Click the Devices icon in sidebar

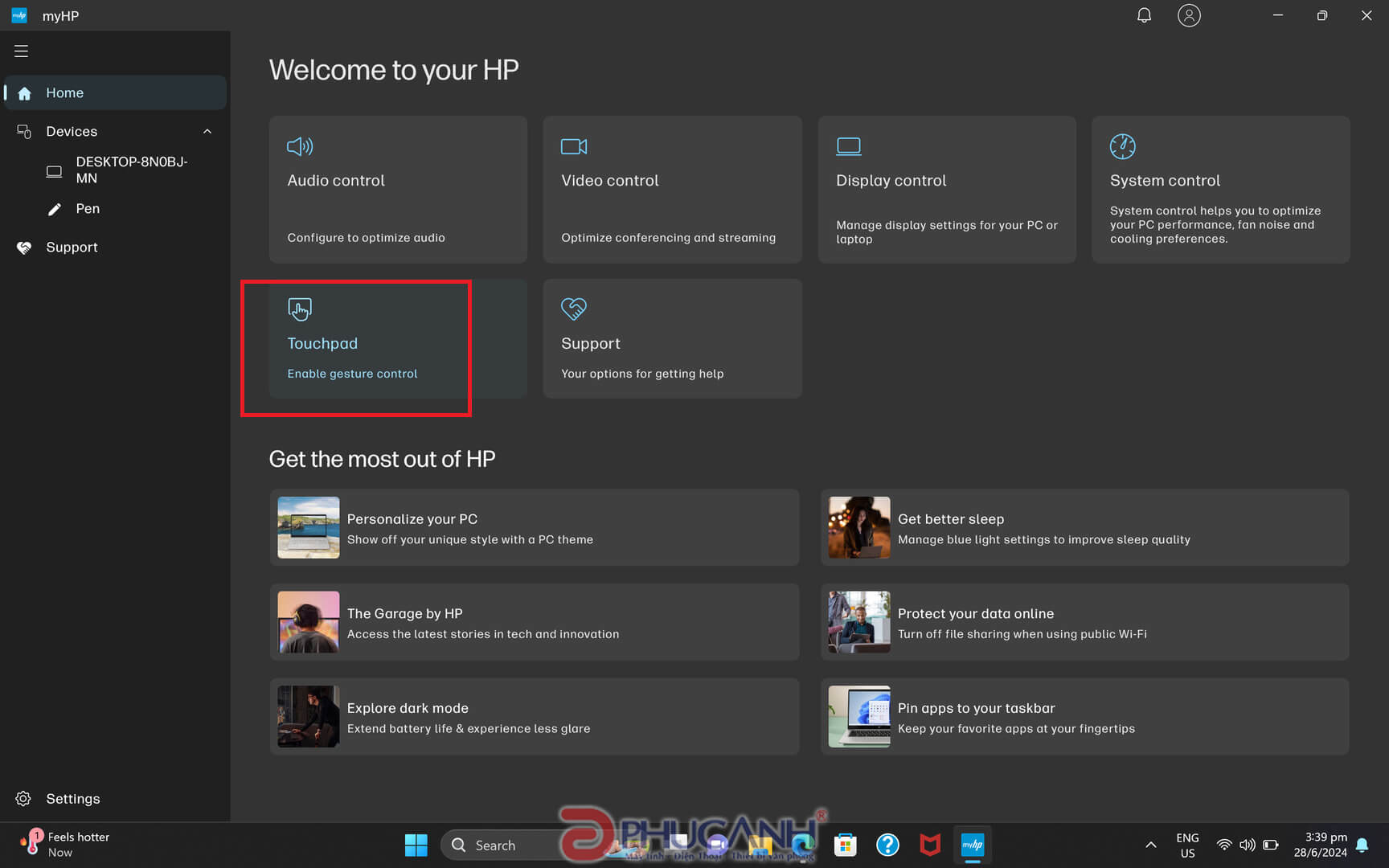(24, 131)
